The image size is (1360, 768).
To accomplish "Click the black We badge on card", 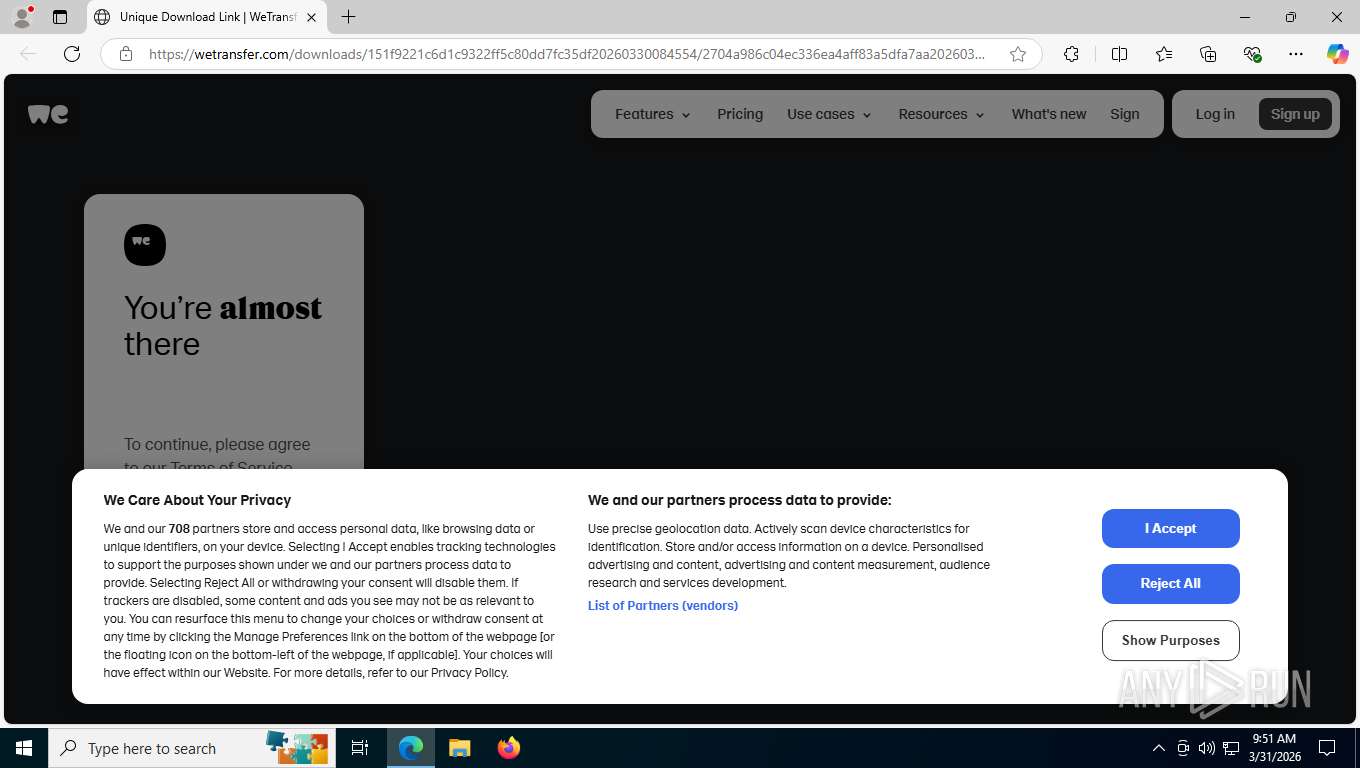I will [145, 245].
